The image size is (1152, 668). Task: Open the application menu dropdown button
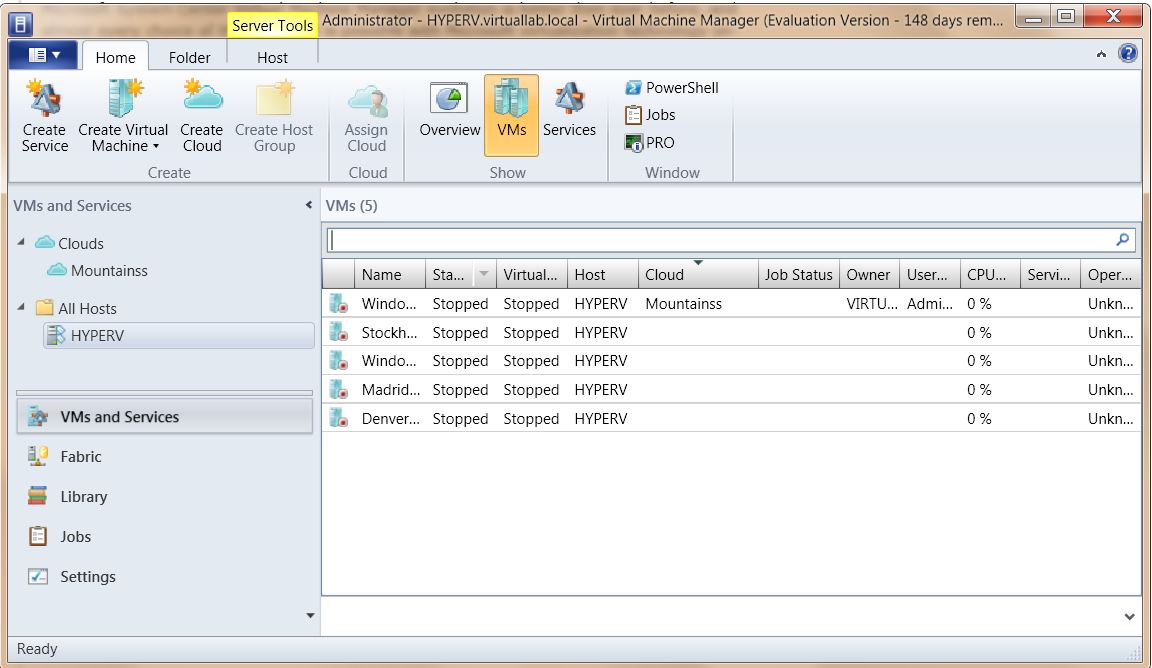(43, 54)
